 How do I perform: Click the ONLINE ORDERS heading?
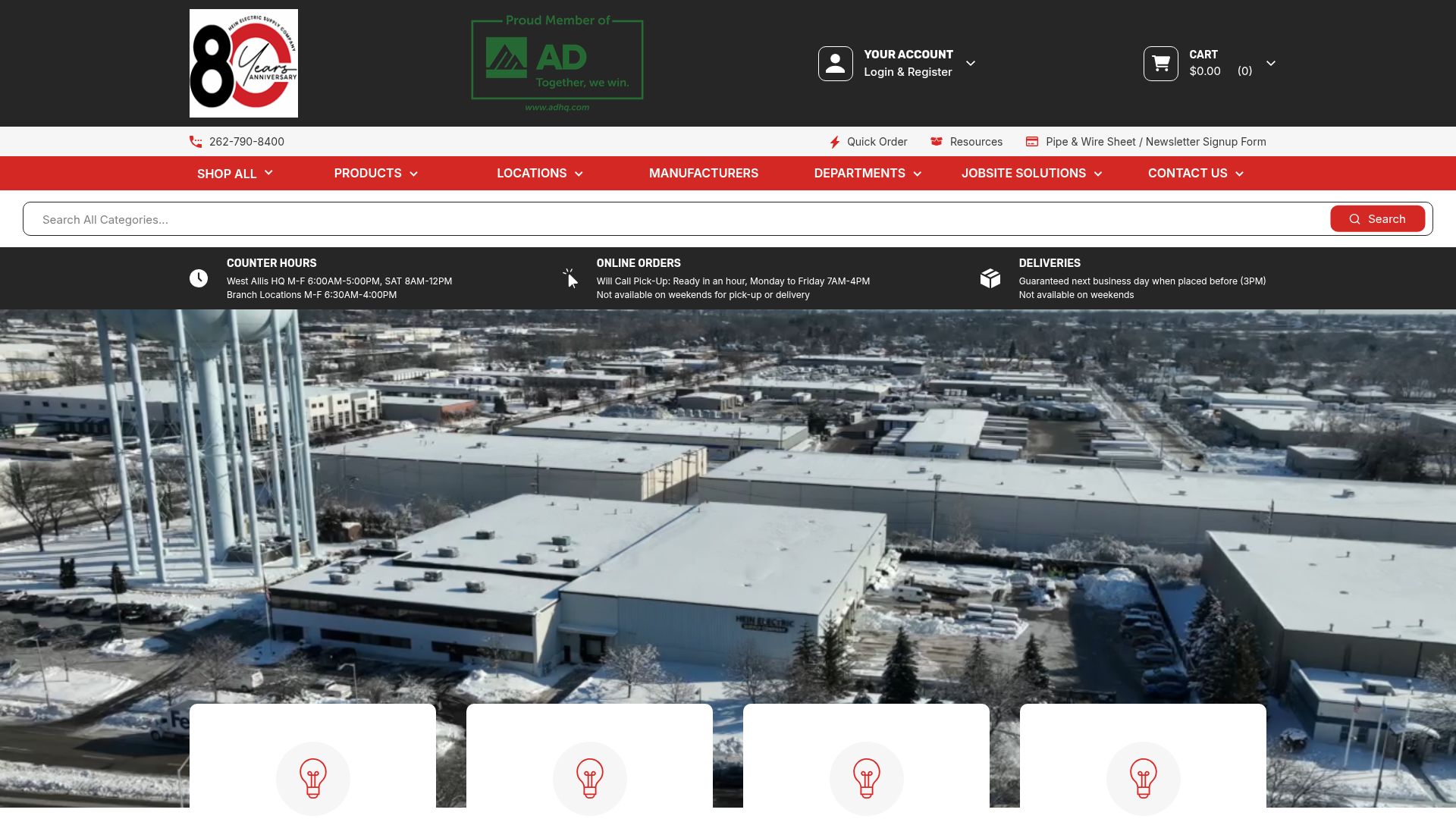(639, 263)
